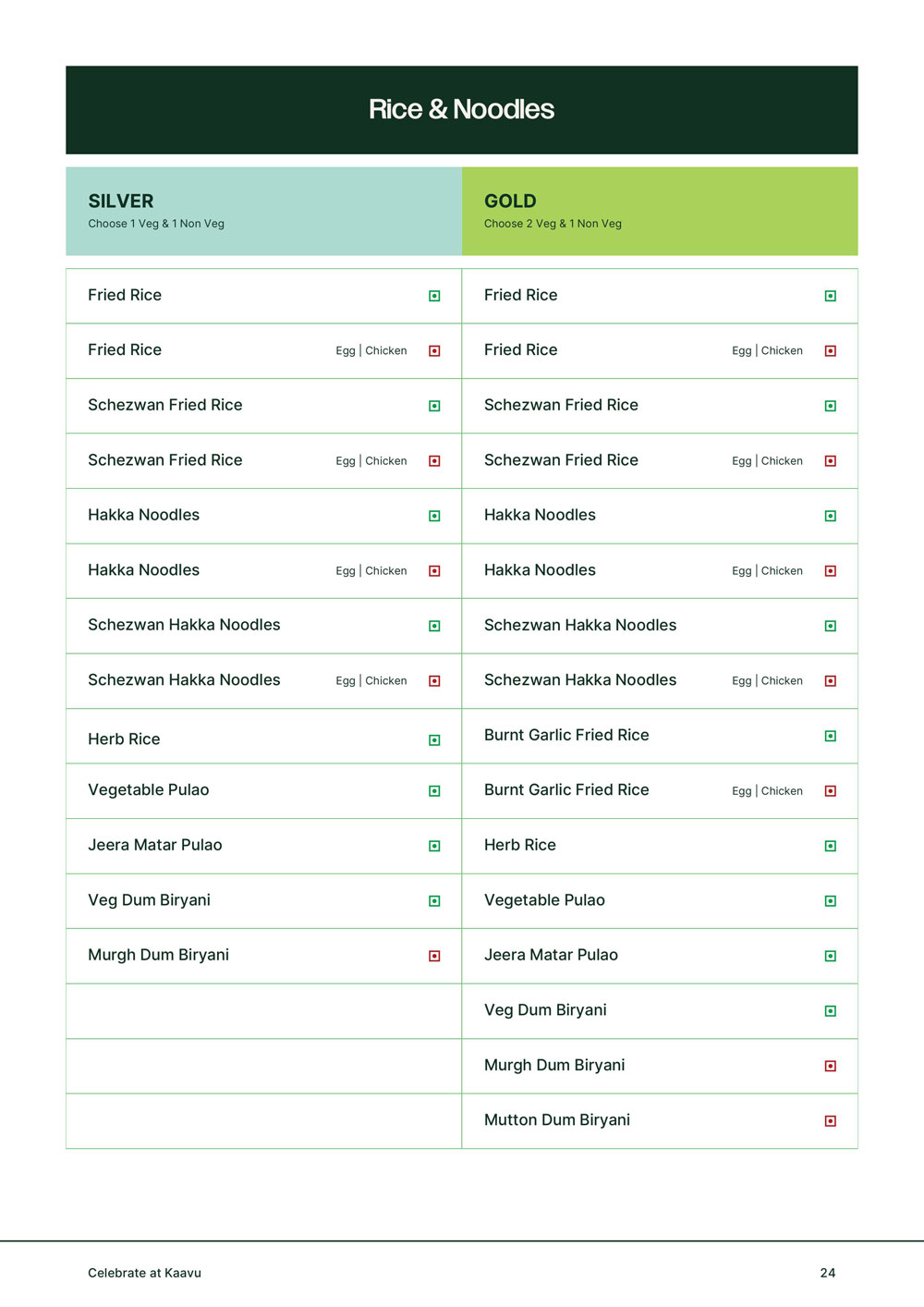Click the Silver column's Herb Rice item name
The height and width of the screenshot is (1307, 924).
point(124,739)
